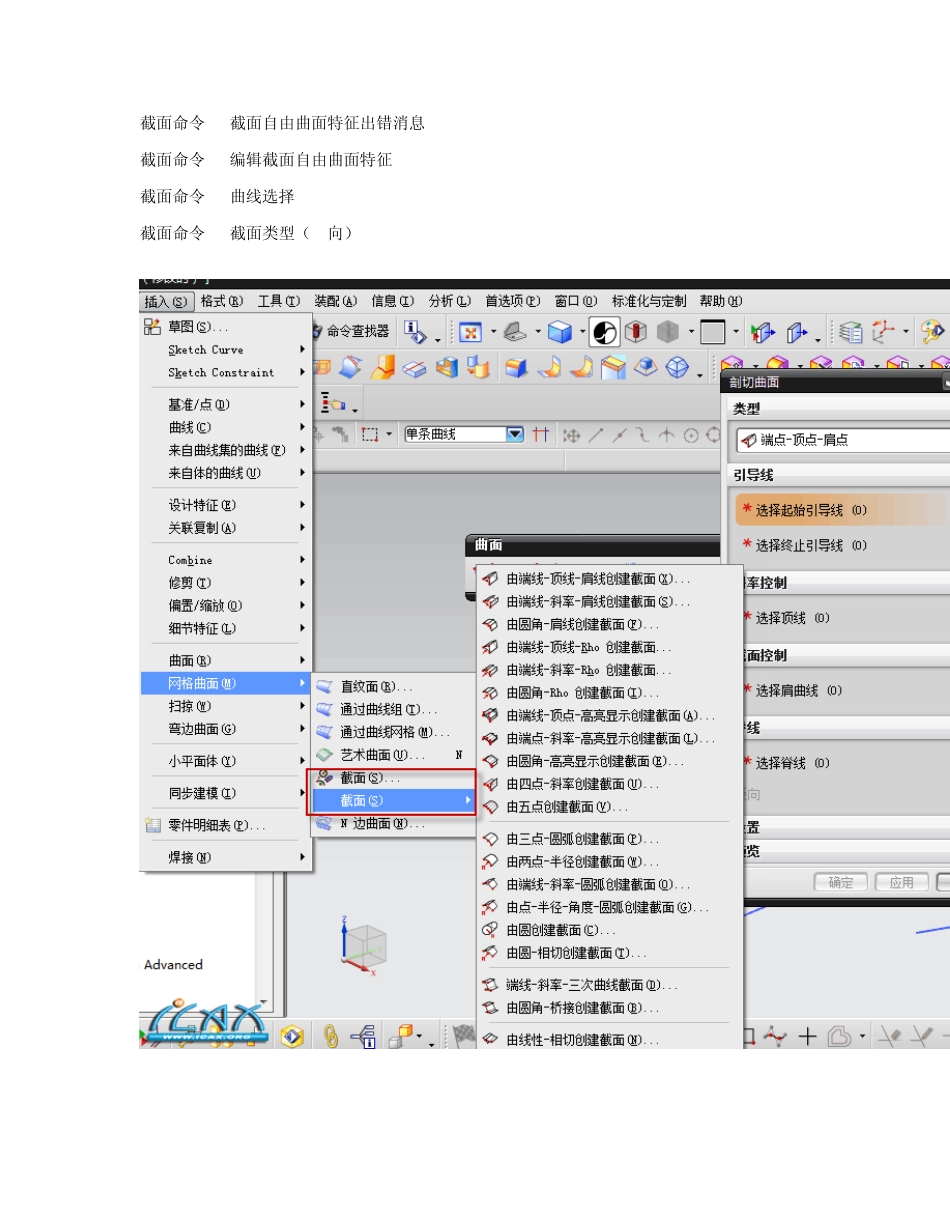Screen dimensions: 950x1230
Task: Click the WCS orientation icon in top toolbar
Action: pos(884,331)
